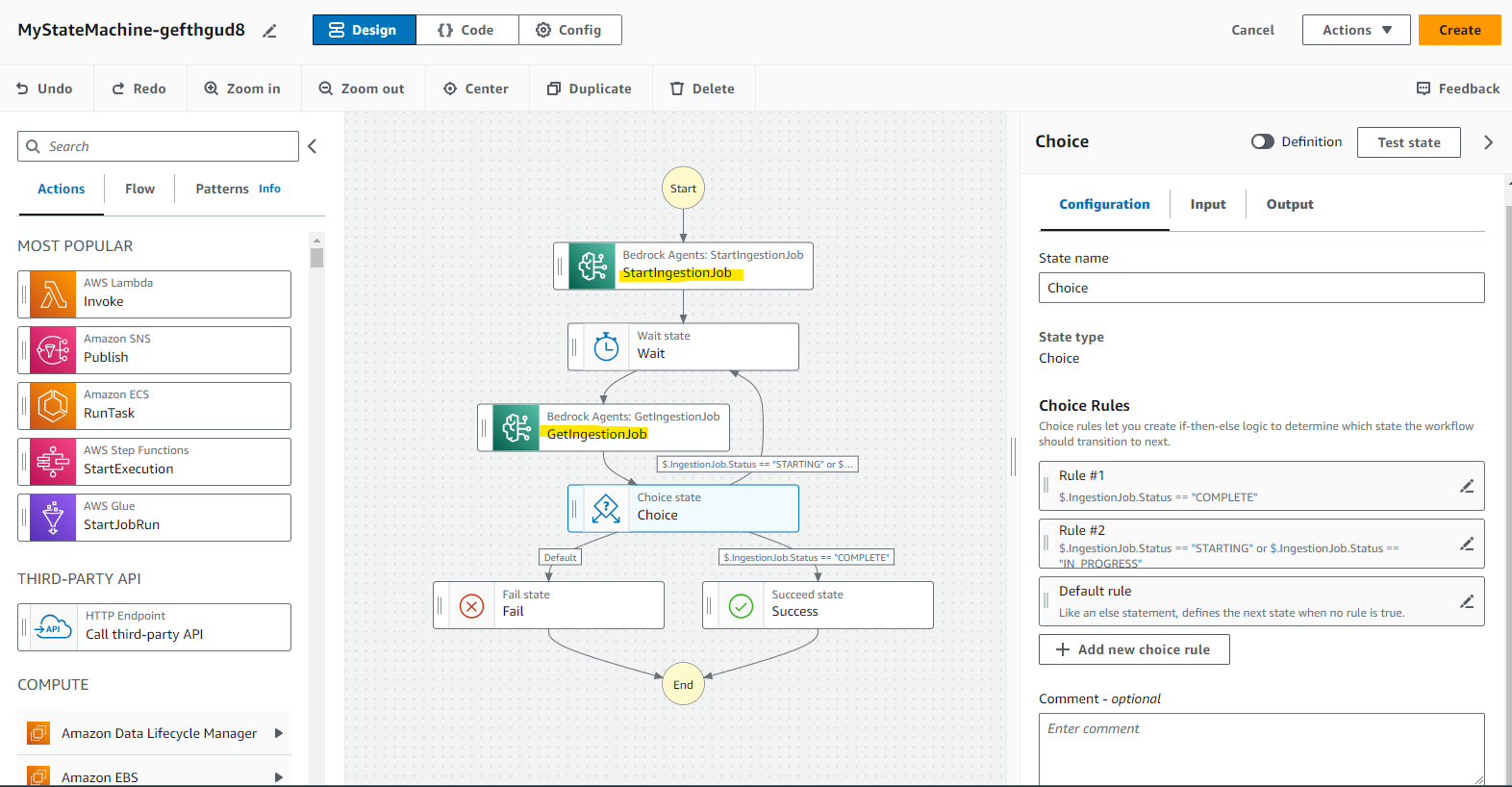Center the workflow in the canvas
This screenshot has height=787, width=1512.
point(475,89)
